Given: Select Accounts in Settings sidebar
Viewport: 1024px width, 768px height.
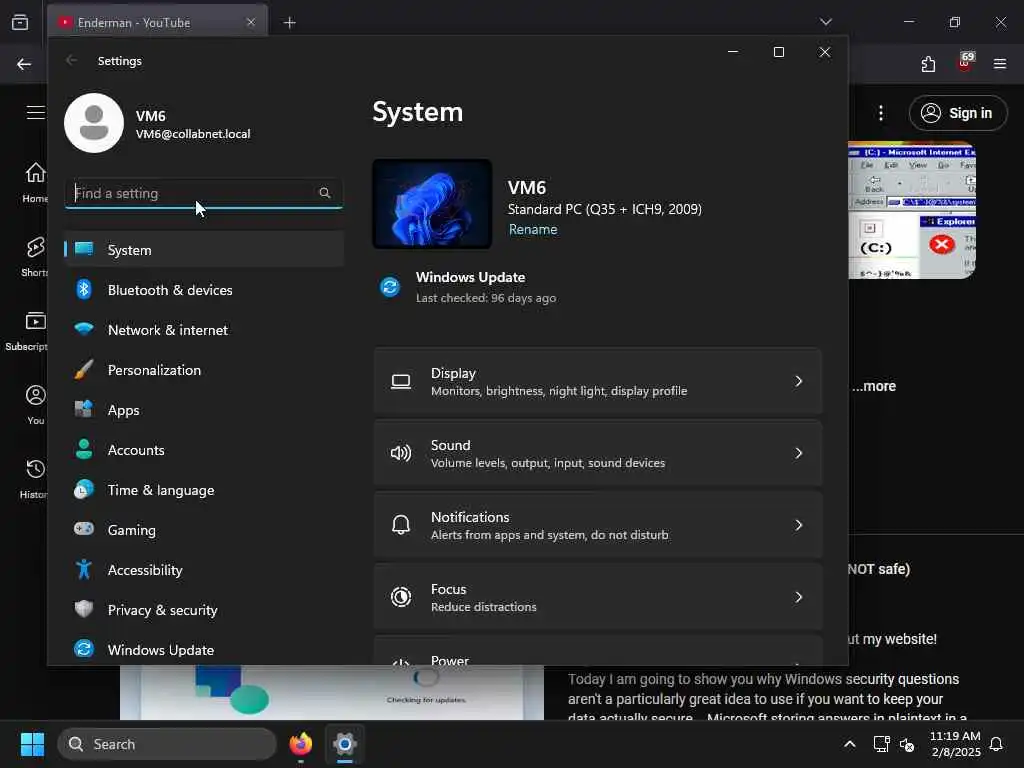Looking at the screenshot, I should coord(204,450).
